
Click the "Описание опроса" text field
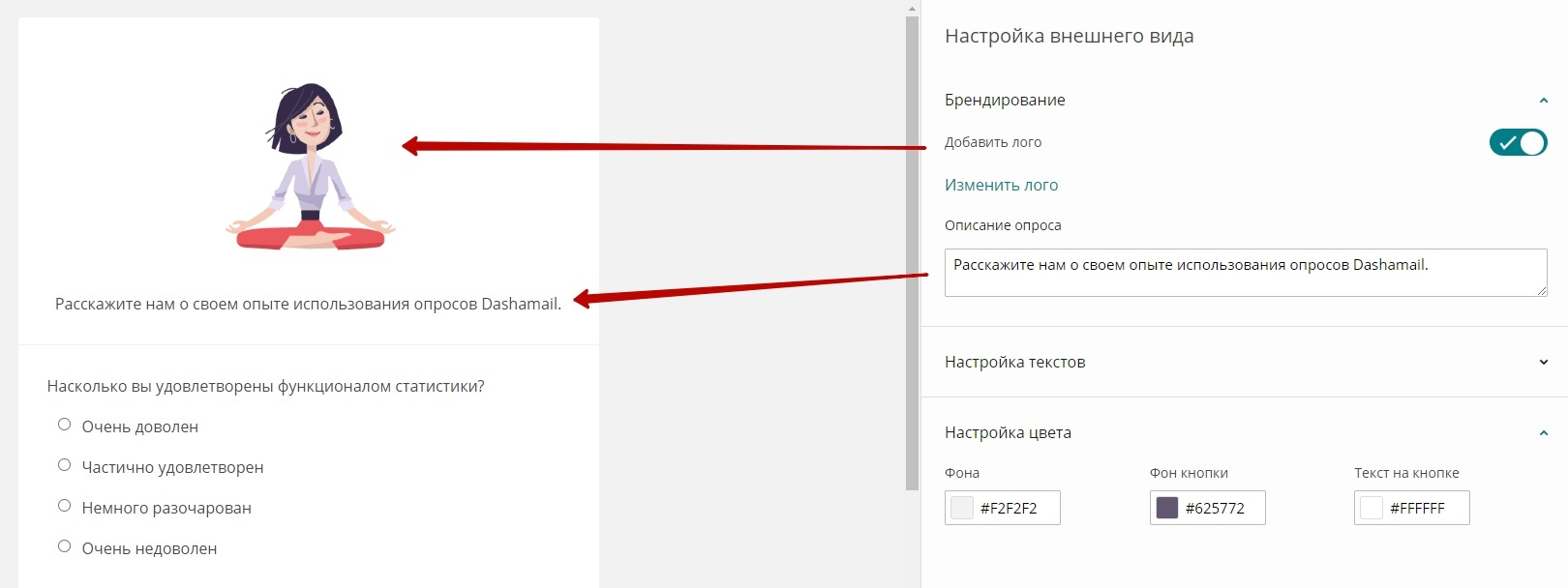[x=1245, y=273]
